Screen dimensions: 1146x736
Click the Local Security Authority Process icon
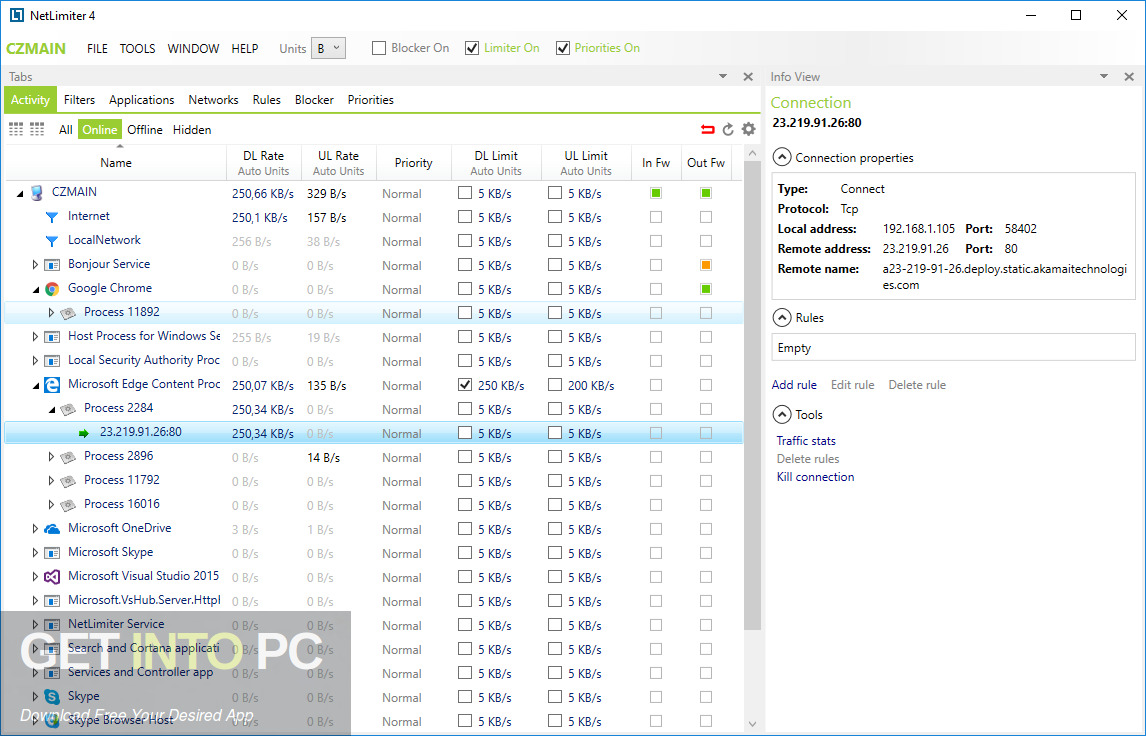tap(52, 361)
